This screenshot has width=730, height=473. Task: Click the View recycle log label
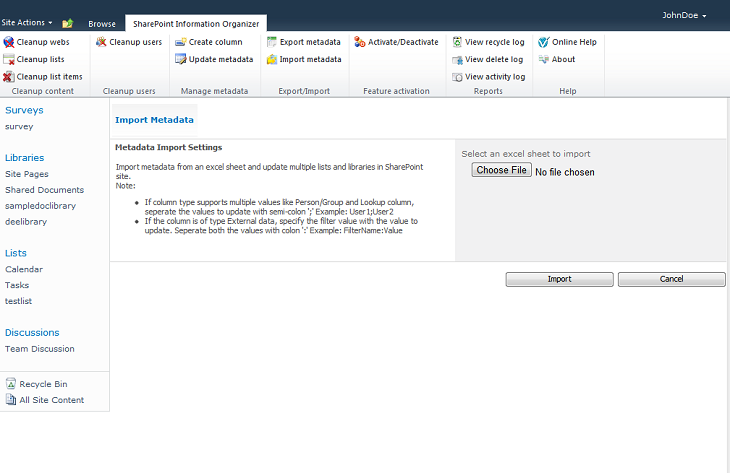tap(494, 42)
